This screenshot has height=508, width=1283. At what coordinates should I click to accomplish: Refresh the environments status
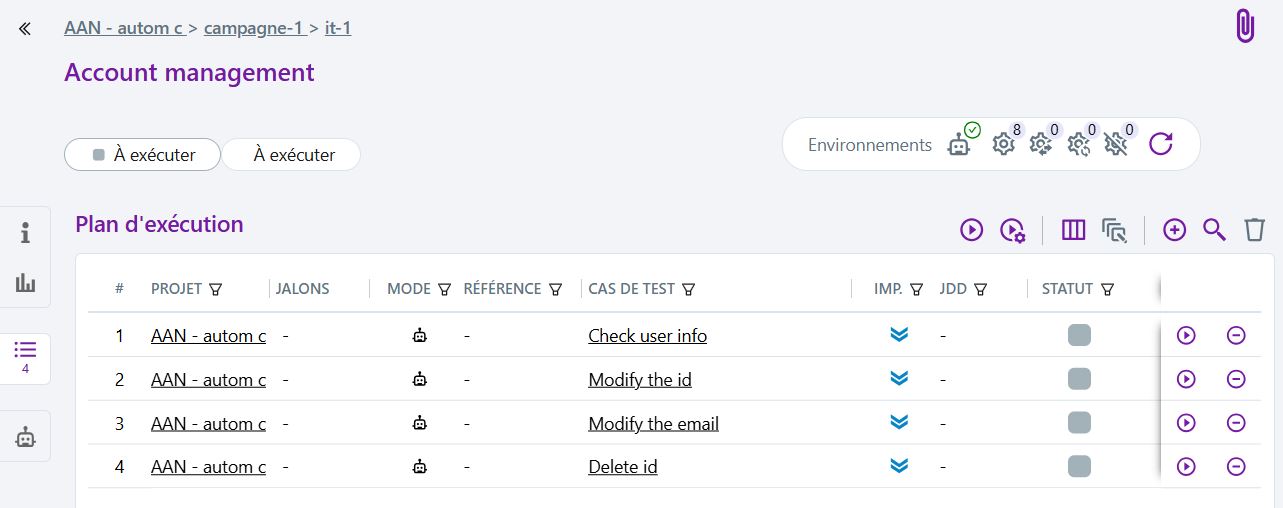click(1160, 145)
